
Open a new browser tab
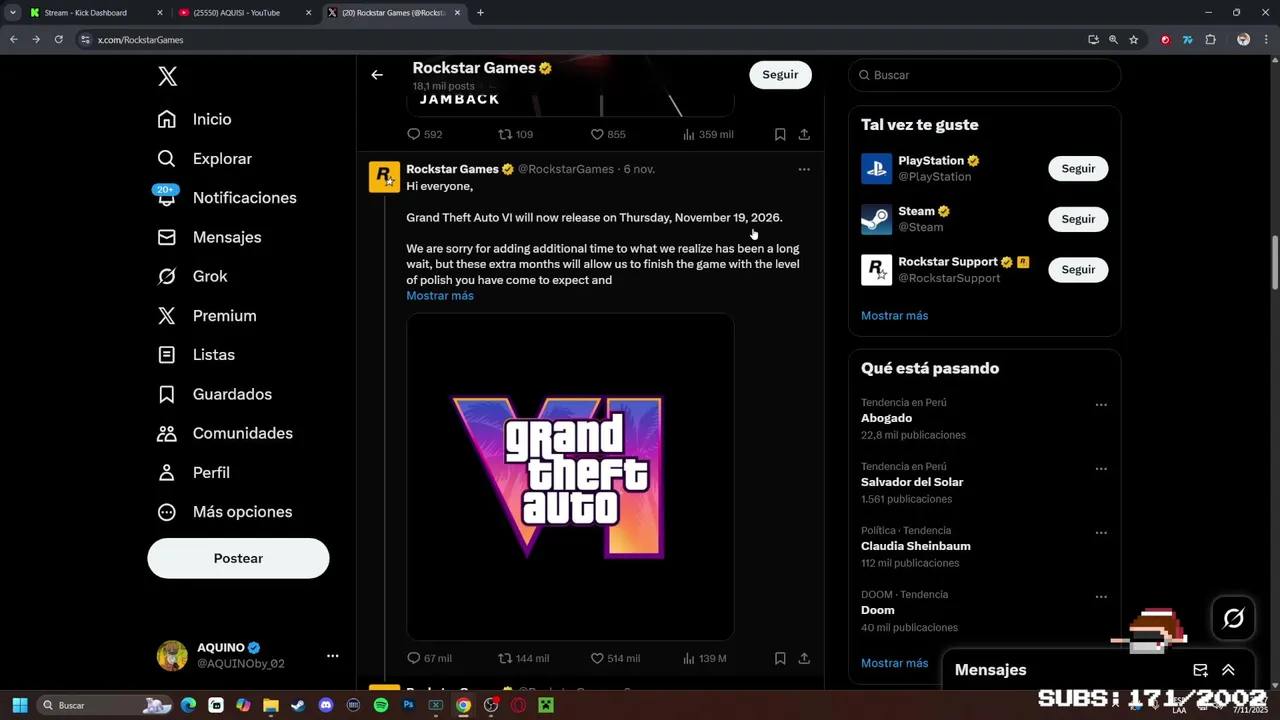coord(480,13)
